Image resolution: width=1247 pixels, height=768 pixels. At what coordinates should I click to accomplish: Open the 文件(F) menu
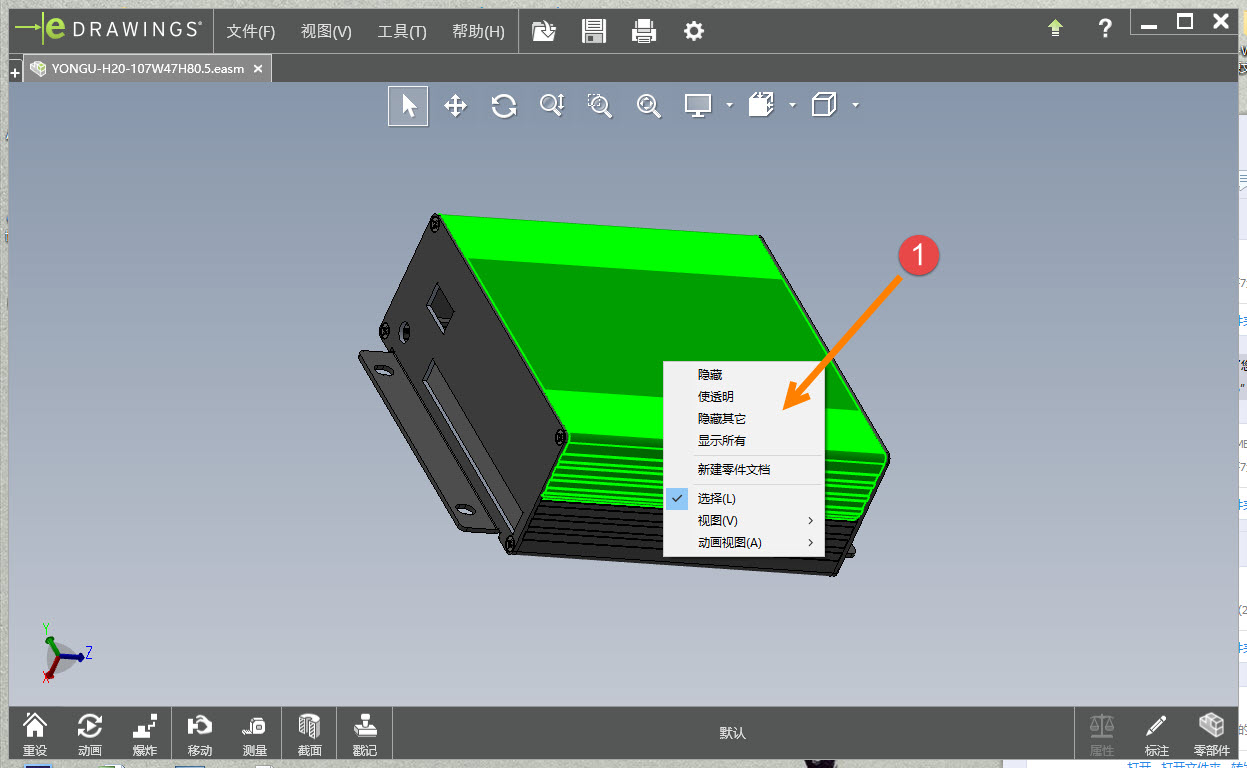coord(250,31)
